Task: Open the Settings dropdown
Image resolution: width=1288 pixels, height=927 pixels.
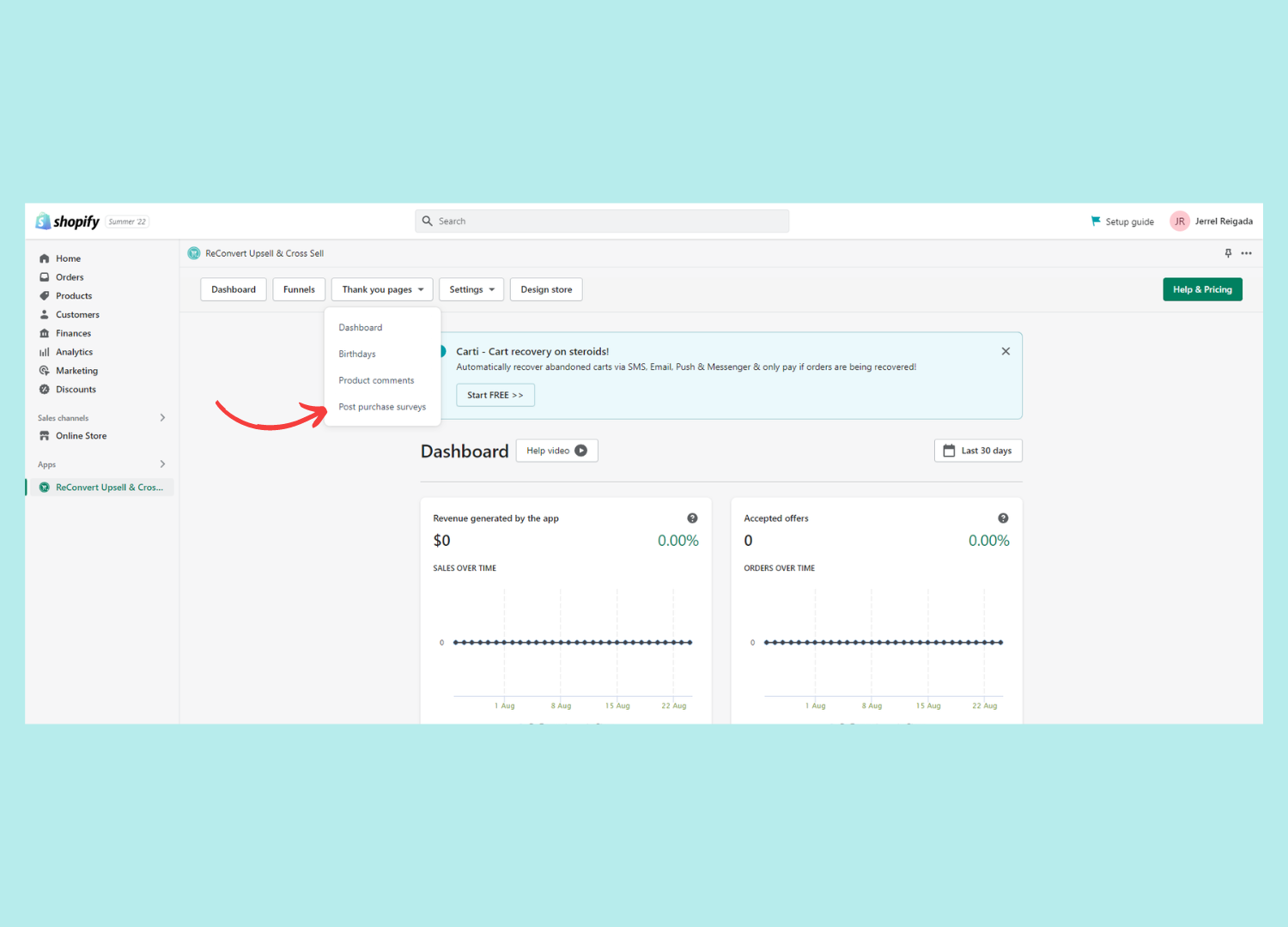Action: (471, 289)
